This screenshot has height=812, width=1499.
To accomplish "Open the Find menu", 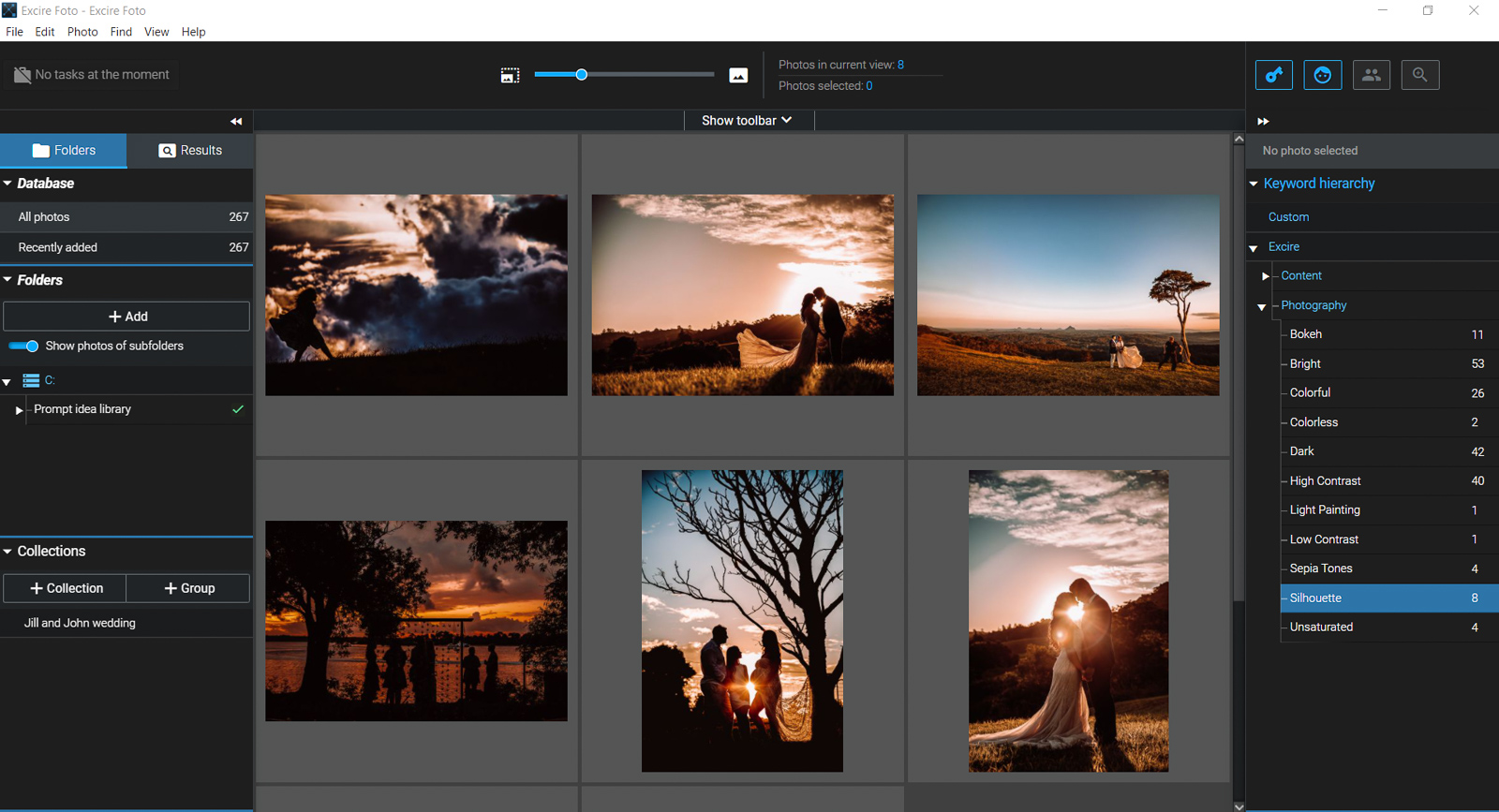I will pyautogui.click(x=121, y=32).
